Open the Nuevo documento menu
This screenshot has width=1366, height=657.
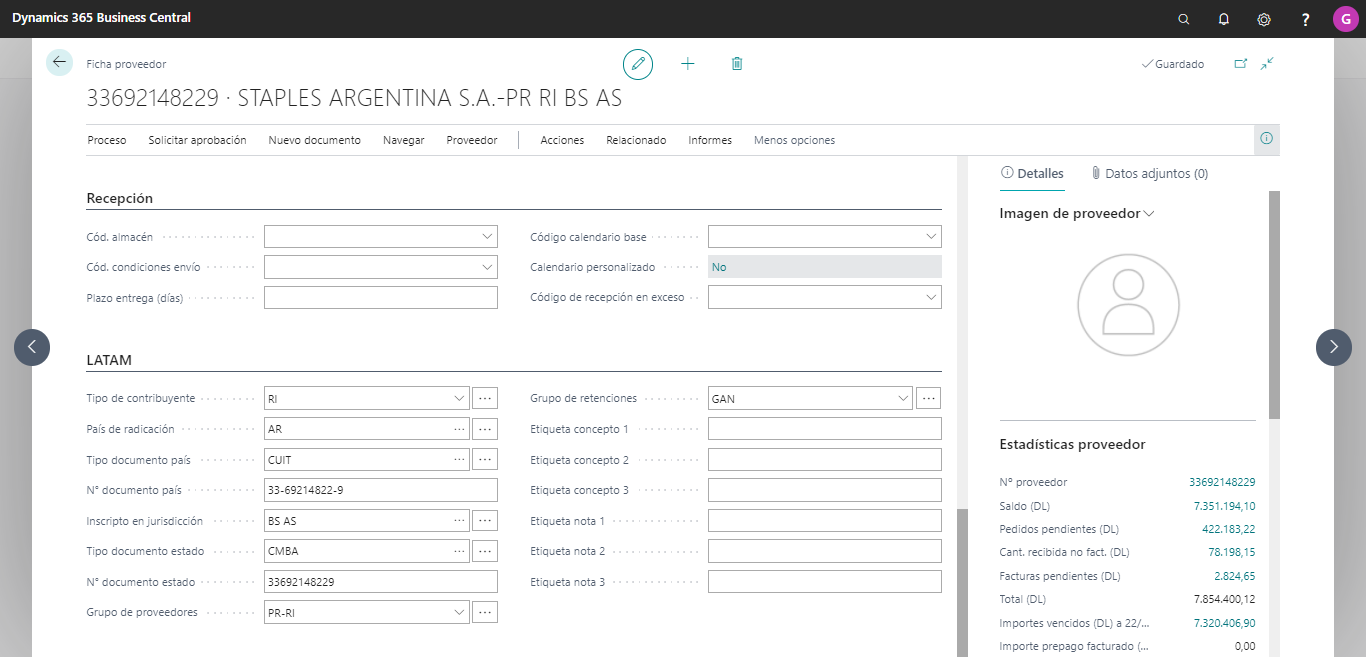[x=315, y=140]
